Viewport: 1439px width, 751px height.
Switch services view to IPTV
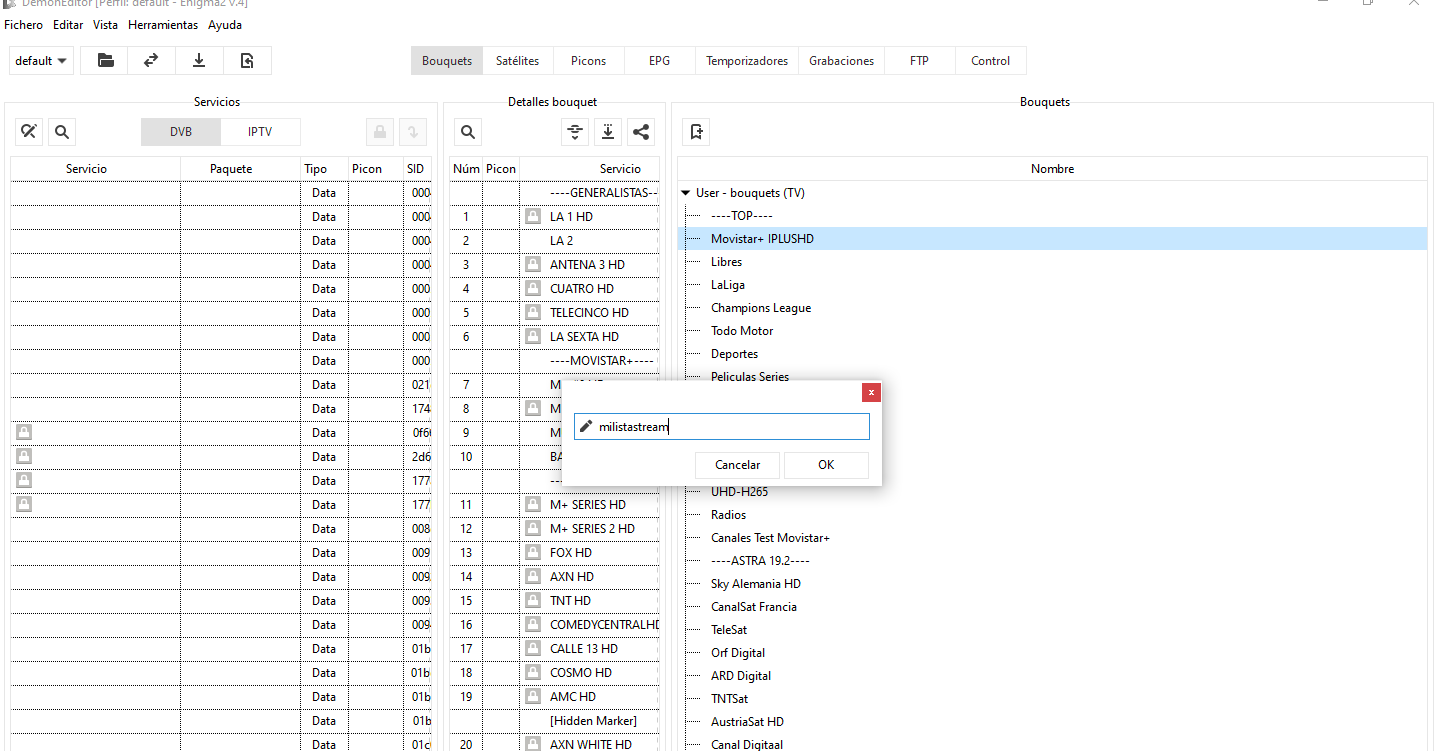pyautogui.click(x=260, y=131)
